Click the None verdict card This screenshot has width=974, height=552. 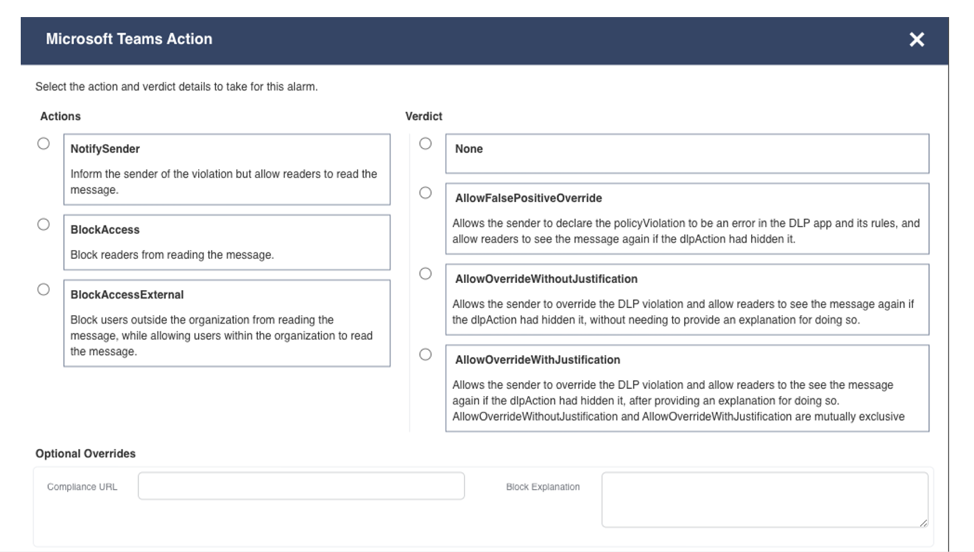coord(686,154)
